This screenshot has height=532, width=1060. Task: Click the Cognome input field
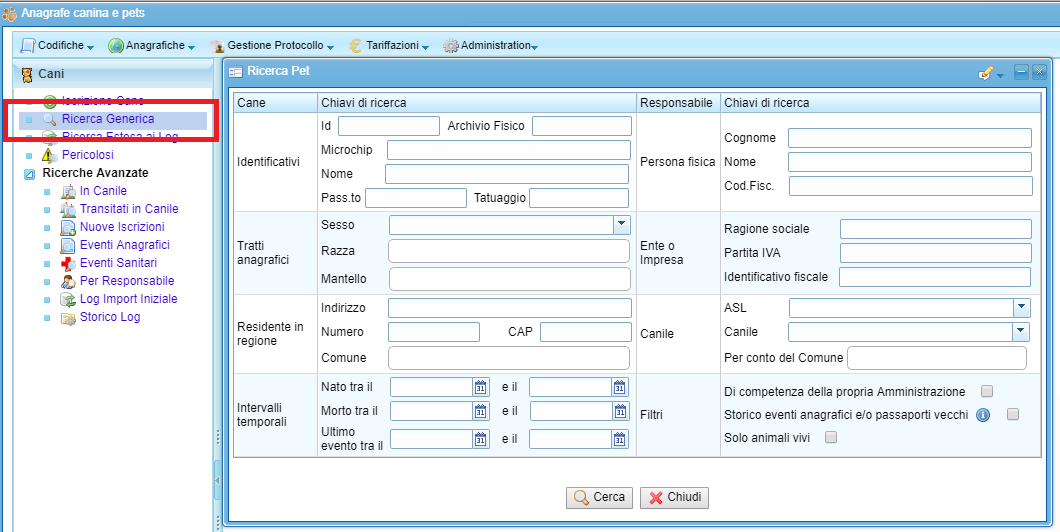pos(910,138)
